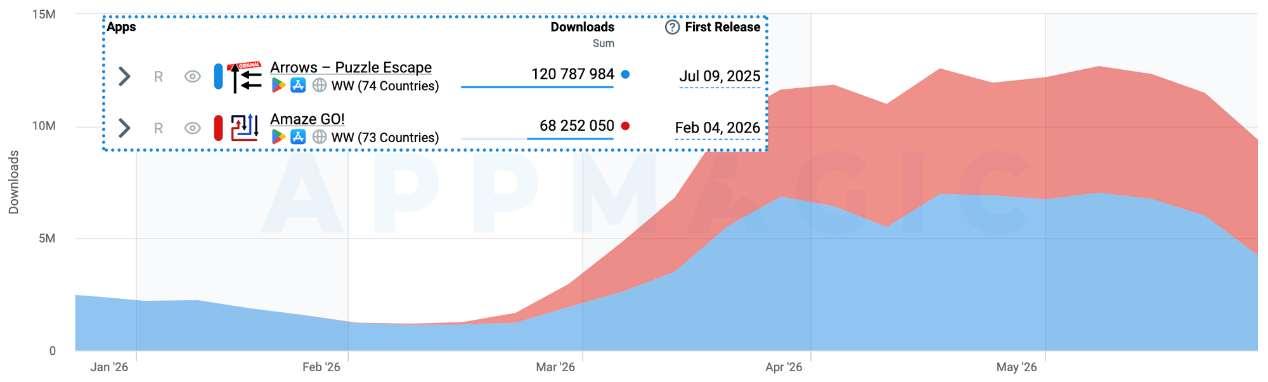Click the blue color pill for Arrows
Viewport: 1268px width, 382px height.
218,76
